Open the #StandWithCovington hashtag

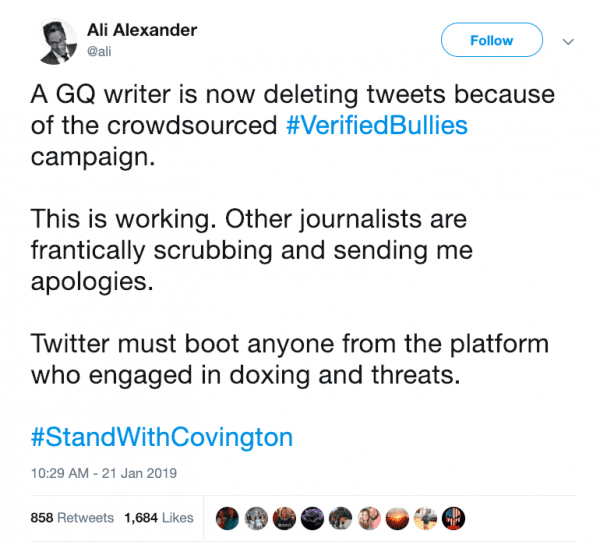160,438
